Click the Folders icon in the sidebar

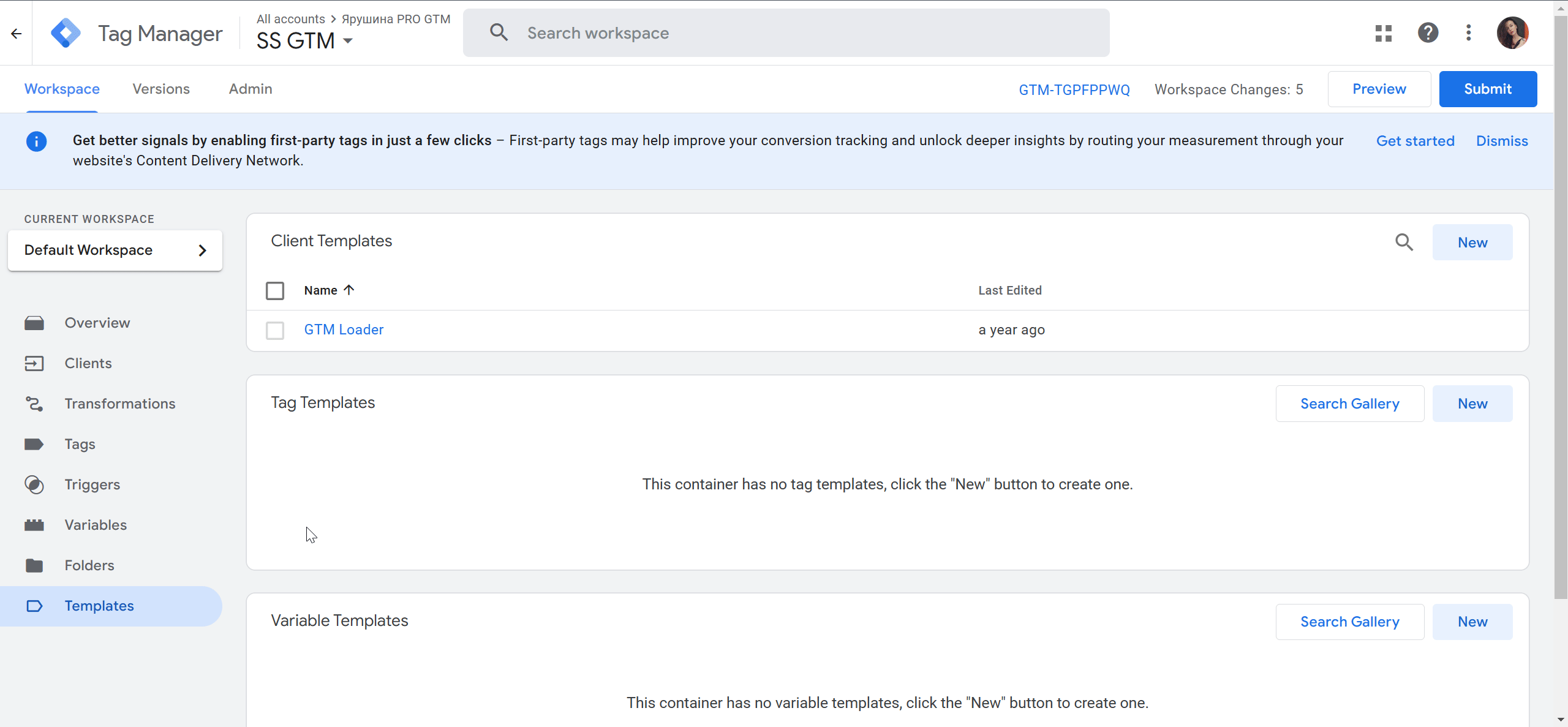coord(34,565)
